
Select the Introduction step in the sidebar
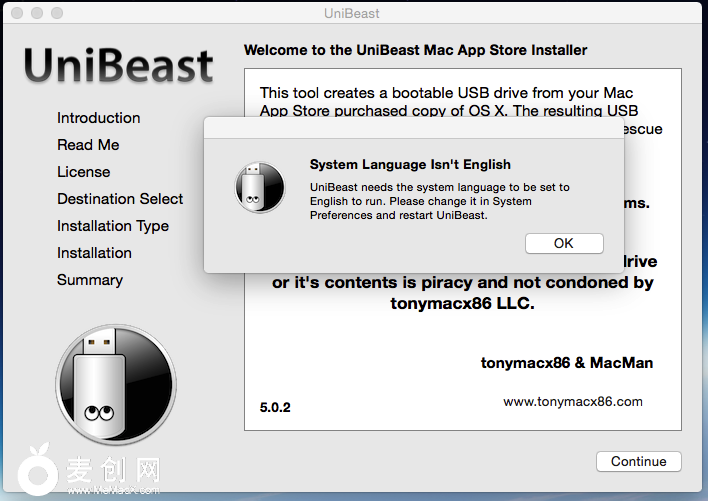(x=98, y=118)
